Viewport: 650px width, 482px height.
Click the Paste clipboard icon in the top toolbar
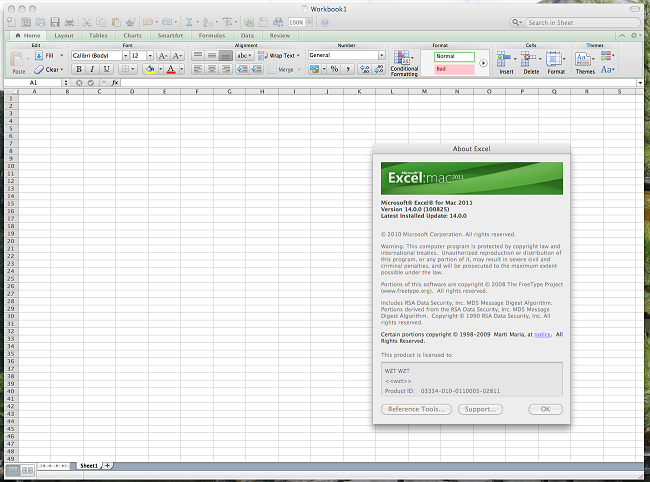click(x=116, y=22)
